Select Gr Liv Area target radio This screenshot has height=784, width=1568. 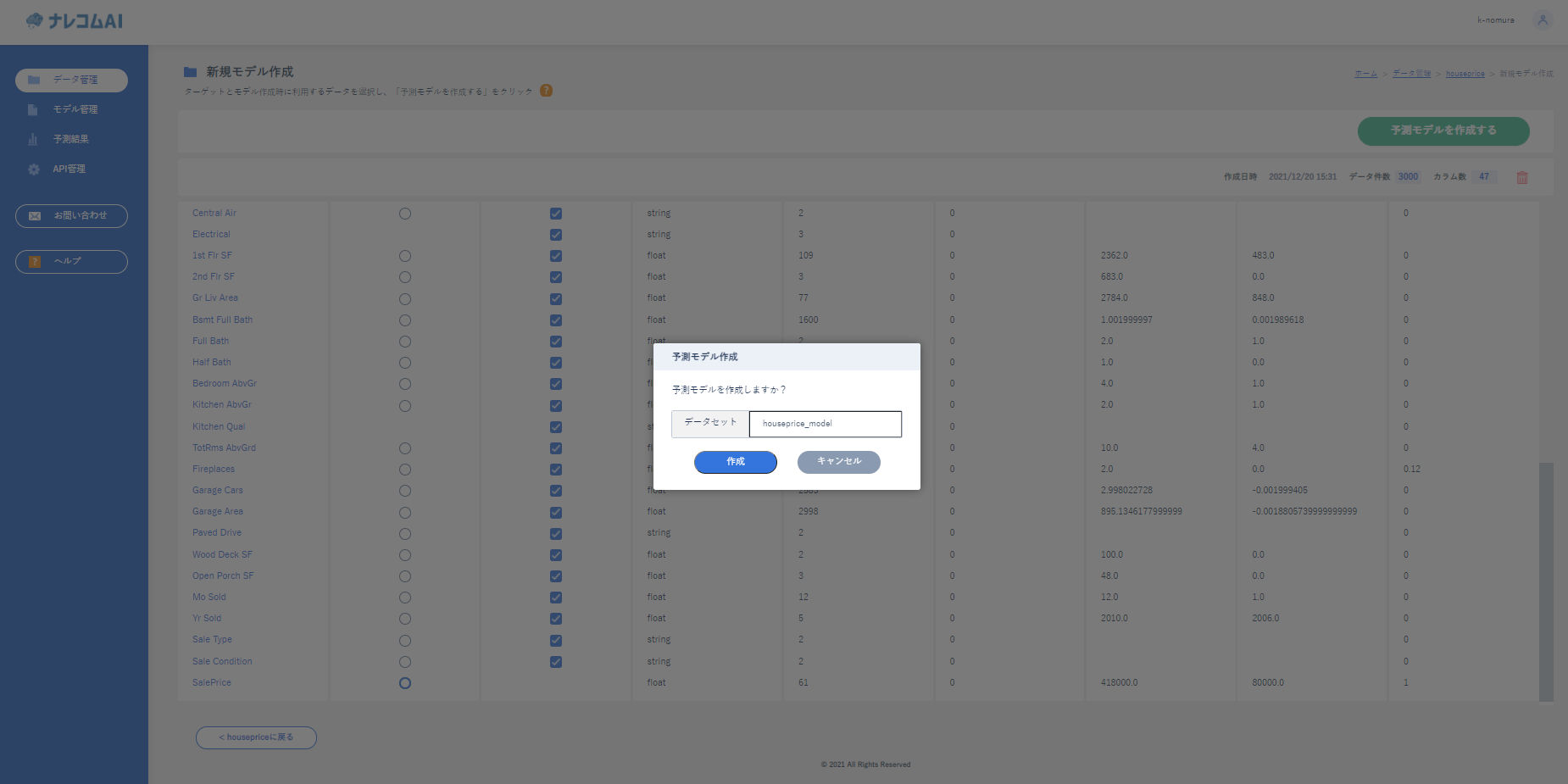point(405,299)
